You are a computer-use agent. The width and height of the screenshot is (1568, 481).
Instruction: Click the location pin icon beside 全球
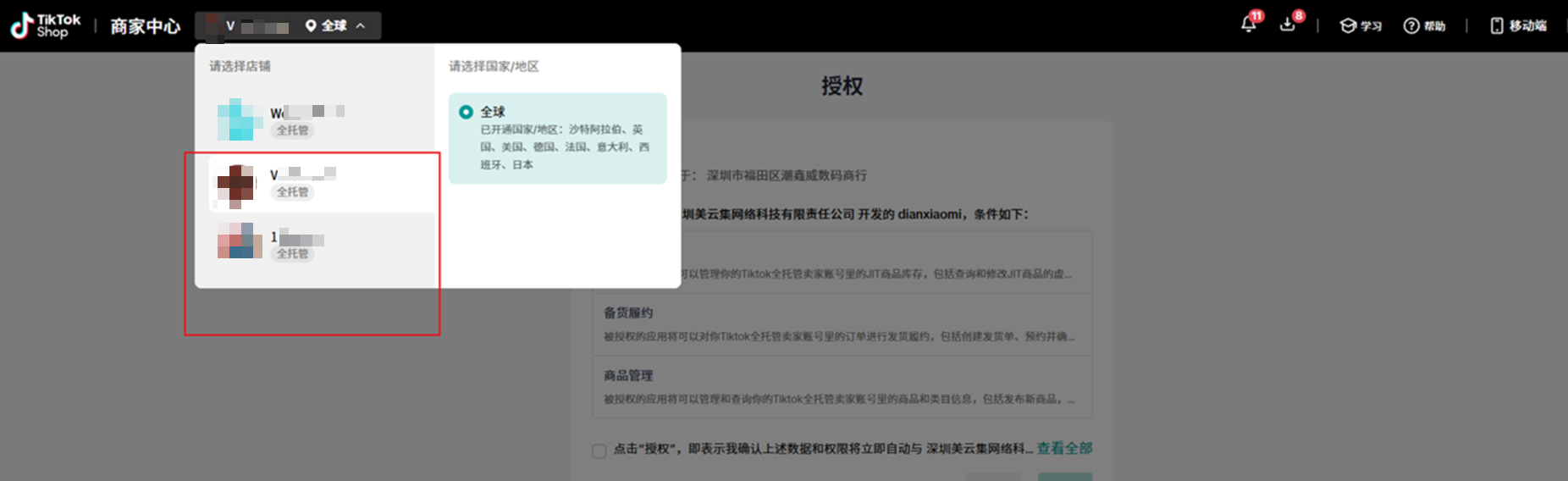(311, 26)
